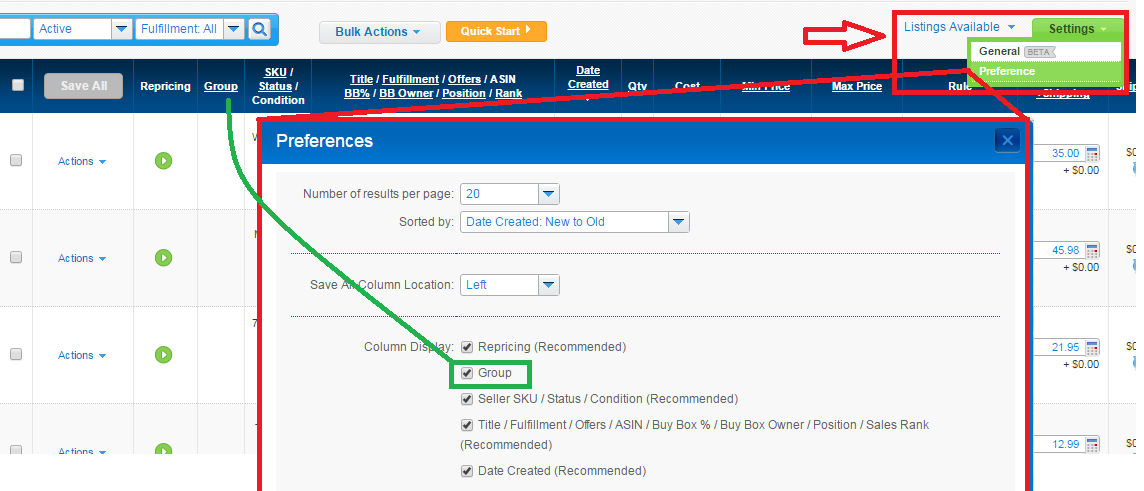Image resolution: width=1144 pixels, height=491 pixels.
Task: Sort by Fulfillment header link
Action: click(x=411, y=79)
